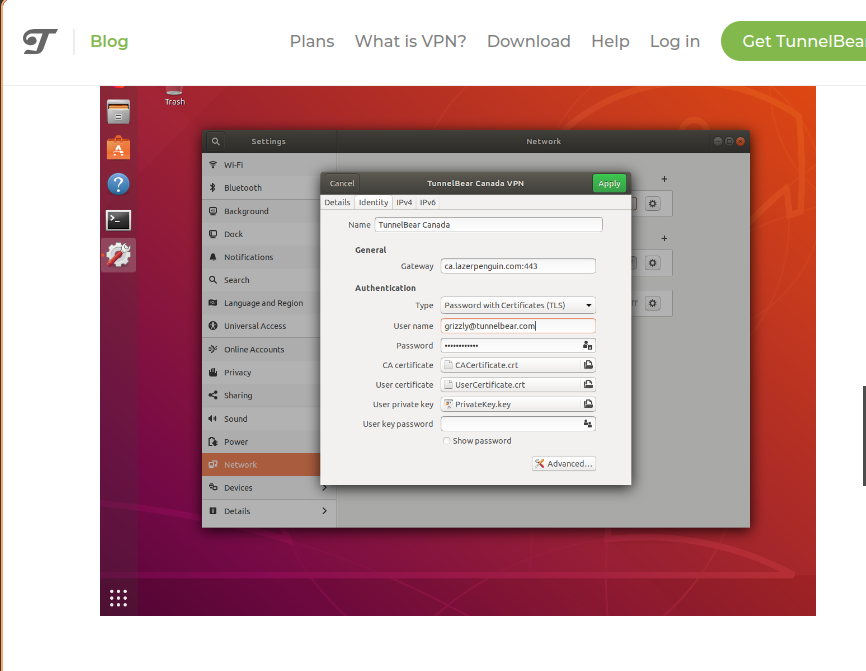Open the Help icon in the dock

pyautogui.click(x=118, y=184)
